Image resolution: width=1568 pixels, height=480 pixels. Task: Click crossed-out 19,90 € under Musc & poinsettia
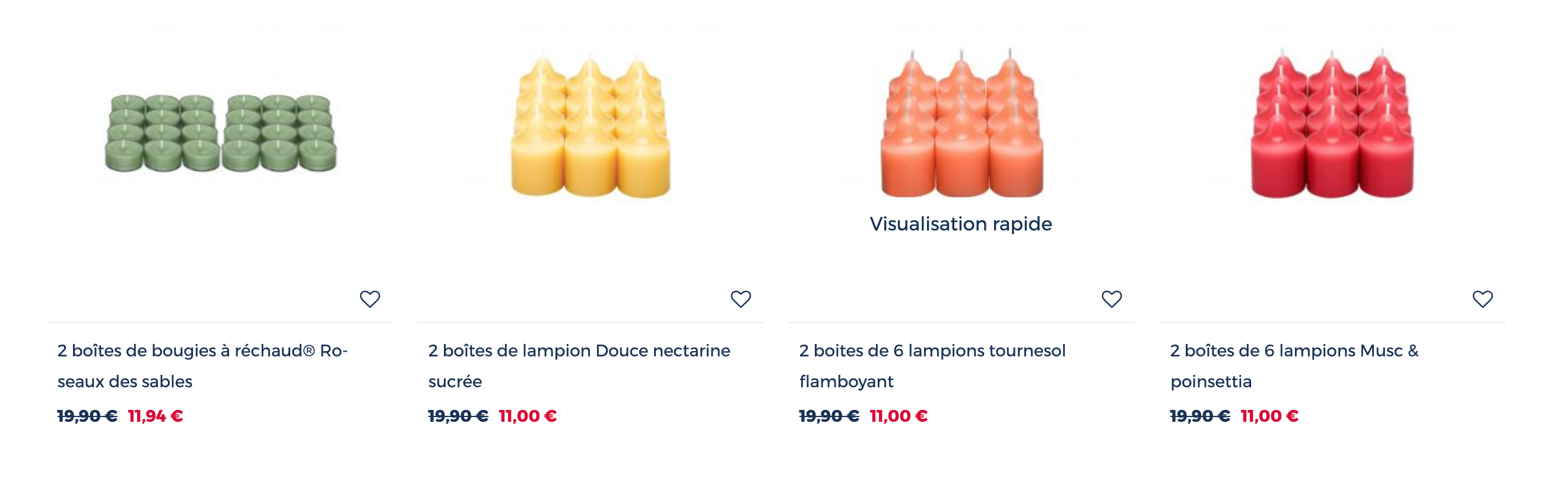[x=1199, y=416]
